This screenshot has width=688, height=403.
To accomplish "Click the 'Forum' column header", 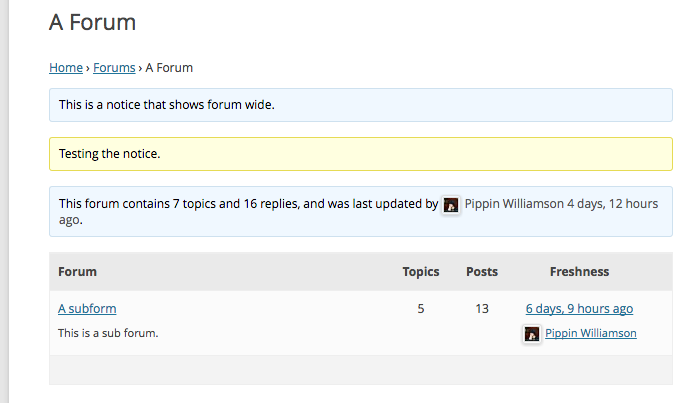I will [x=77, y=272].
